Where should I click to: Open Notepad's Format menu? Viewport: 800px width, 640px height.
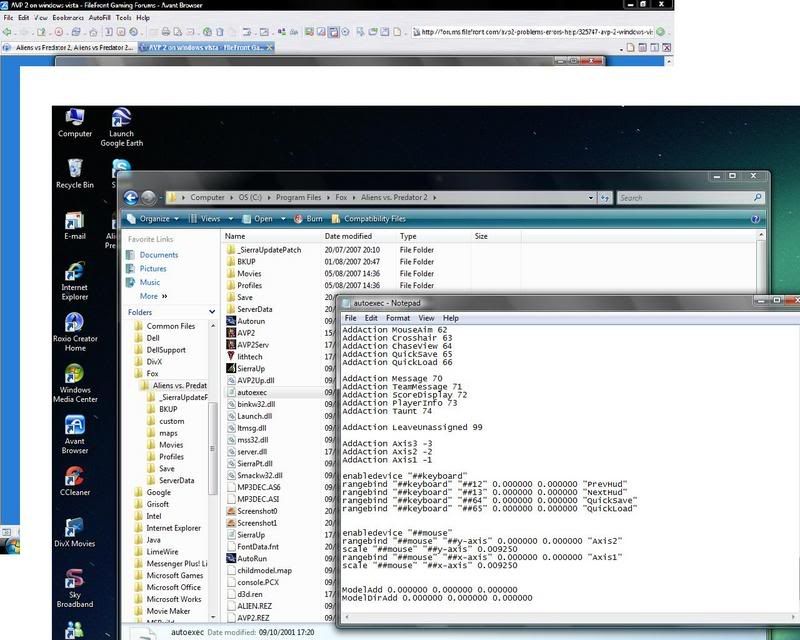click(398, 318)
